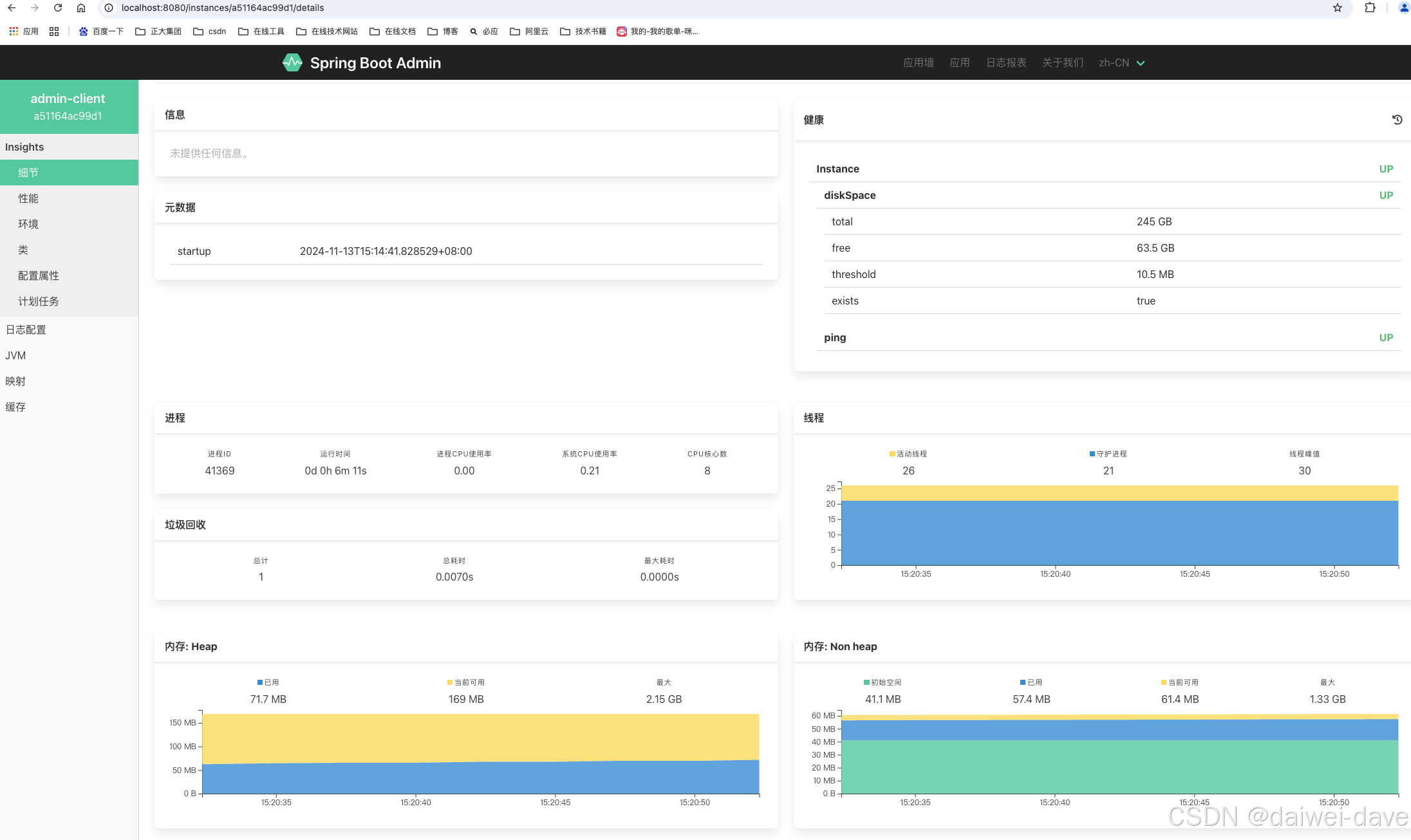Image resolution: width=1411 pixels, height=840 pixels.
Task: Click the yellow 当前可用 legend swatch in Heap
Action: click(450, 682)
